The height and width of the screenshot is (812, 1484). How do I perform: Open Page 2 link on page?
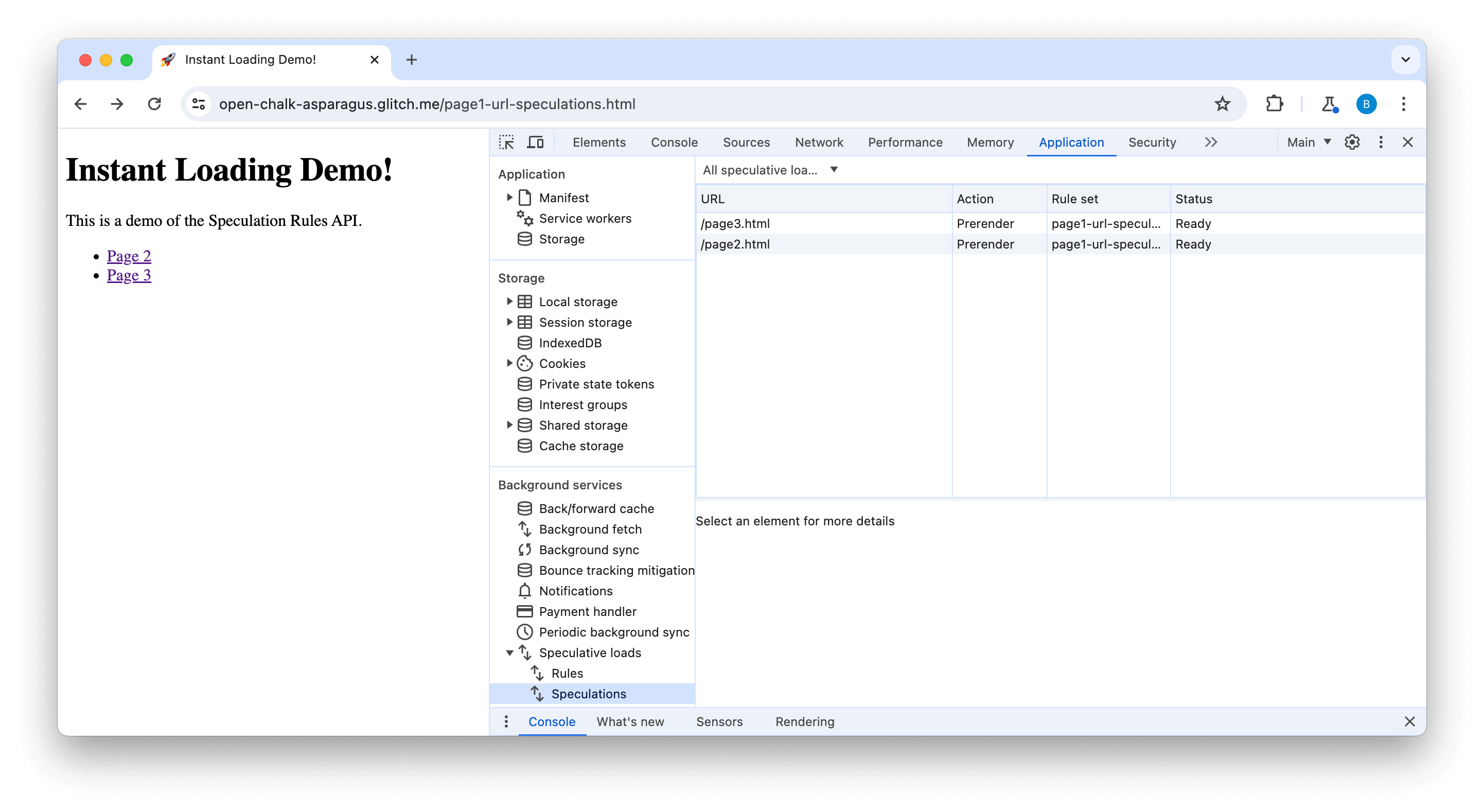pyautogui.click(x=129, y=255)
